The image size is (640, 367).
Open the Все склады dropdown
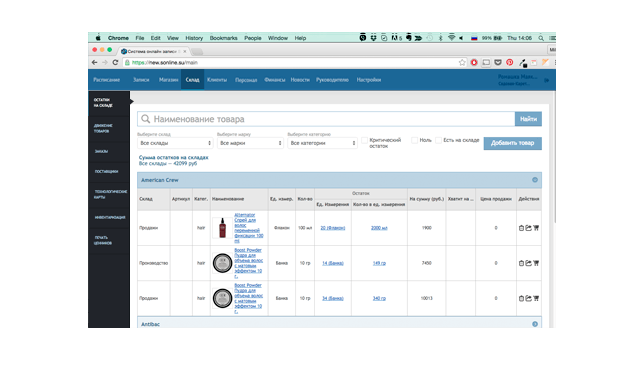[x=175, y=143]
